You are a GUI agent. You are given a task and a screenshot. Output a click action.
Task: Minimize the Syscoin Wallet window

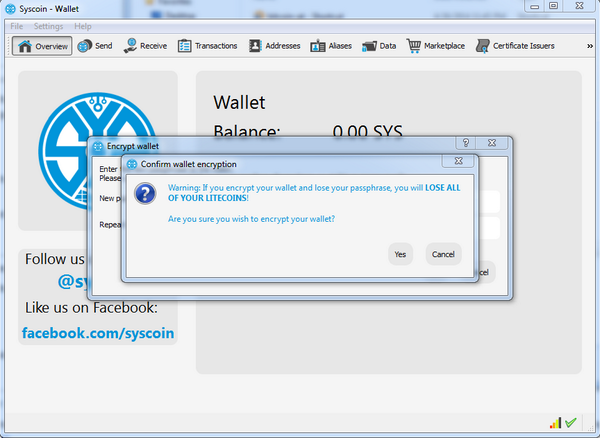pyautogui.click(x=535, y=7)
